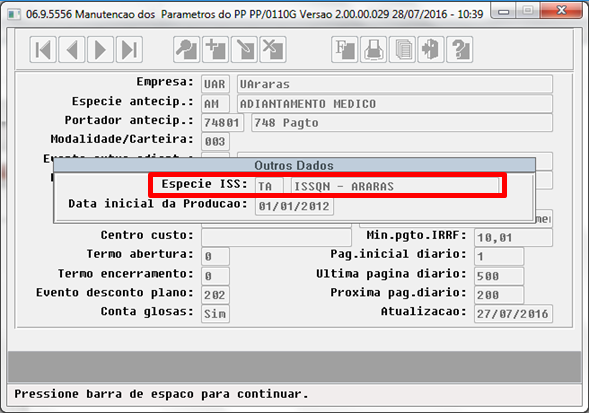Screen dimensions: 589x414
Task: Click the exit door icon
Action: coord(431,49)
